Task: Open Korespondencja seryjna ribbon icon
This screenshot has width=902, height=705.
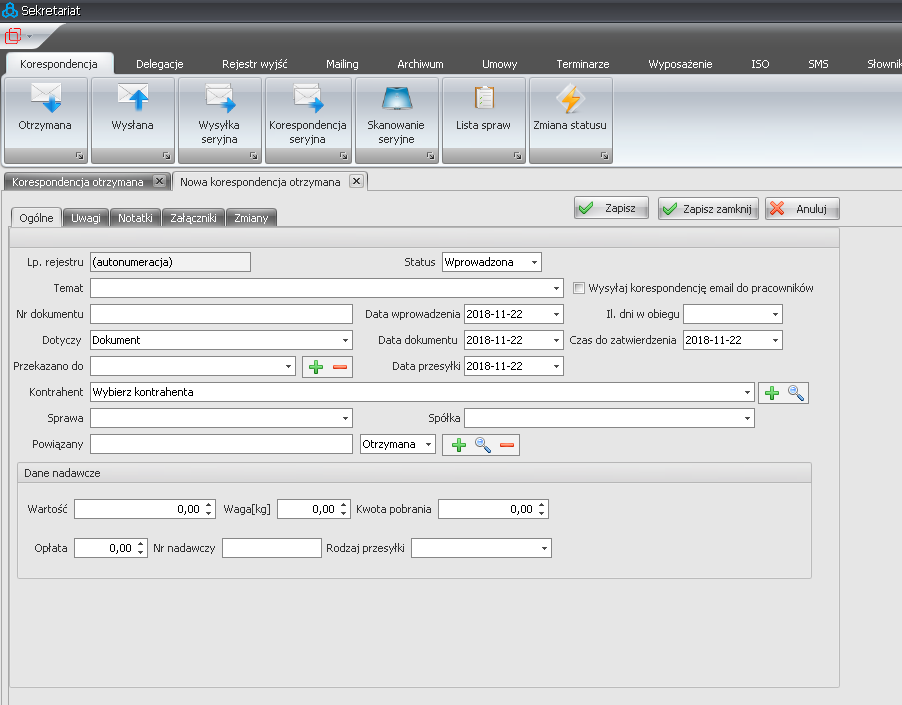Action: click(308, 98)
